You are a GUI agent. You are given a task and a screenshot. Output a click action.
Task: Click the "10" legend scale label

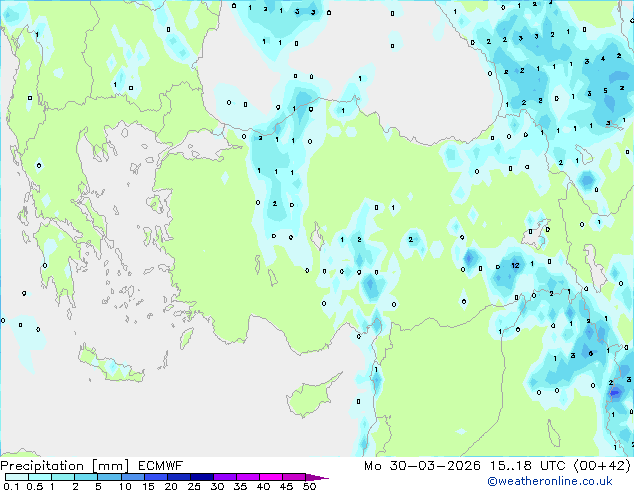[x=125, y=486]
